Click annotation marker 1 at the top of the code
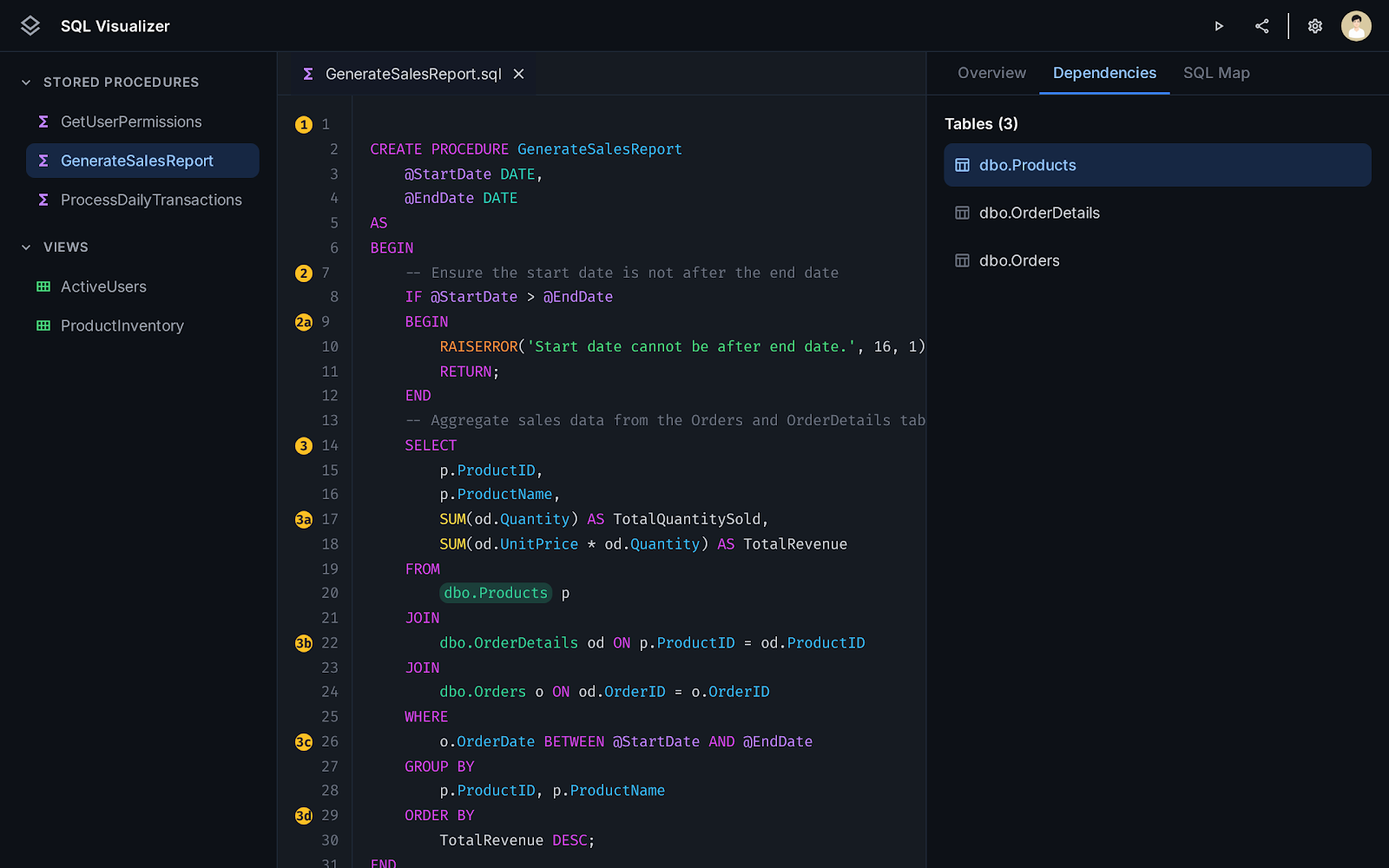Viewport: 1389px width, 868px height. [303, 124]
